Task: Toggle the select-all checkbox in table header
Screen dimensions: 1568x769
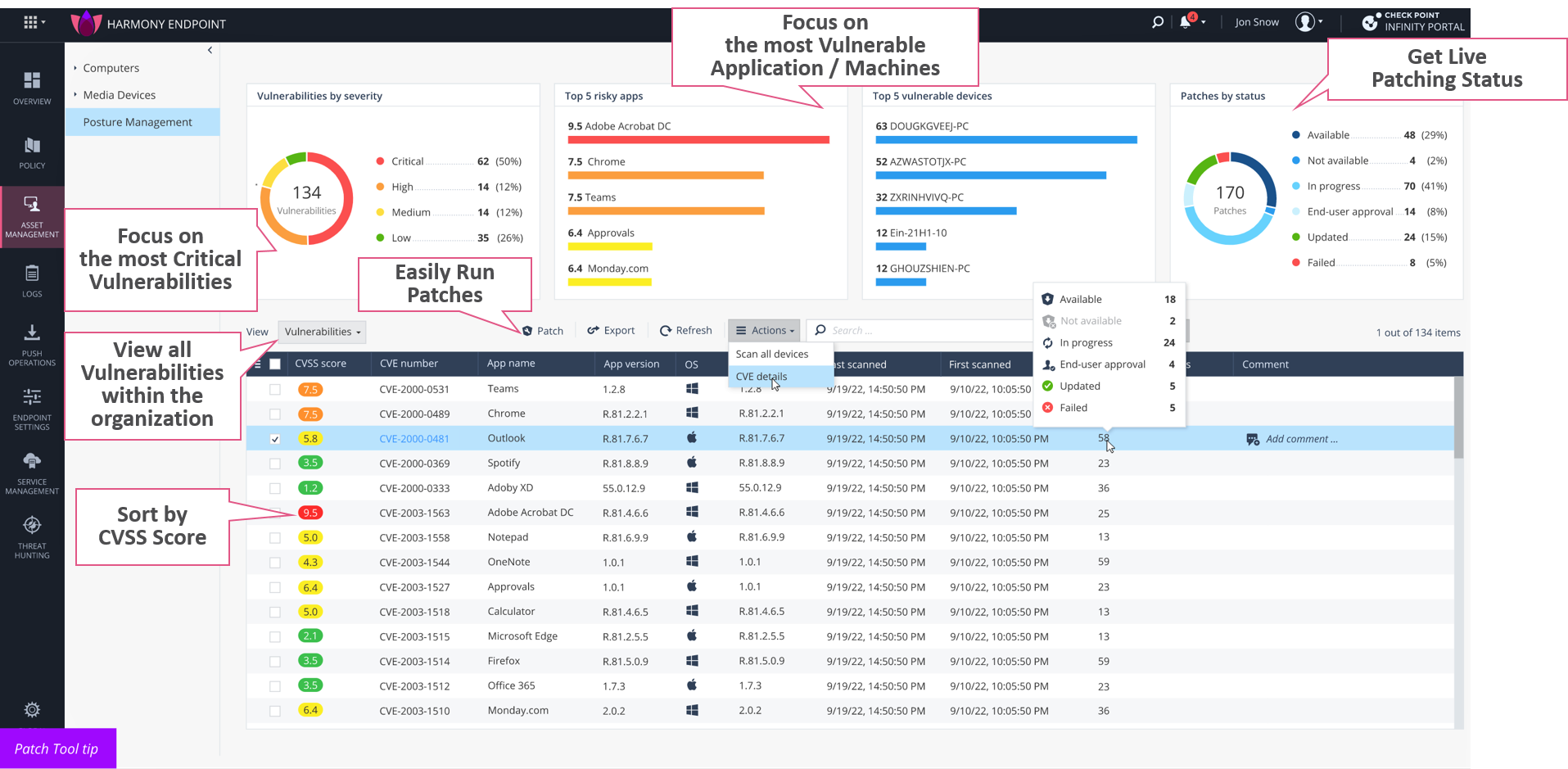Action: [x=275, y=364]
